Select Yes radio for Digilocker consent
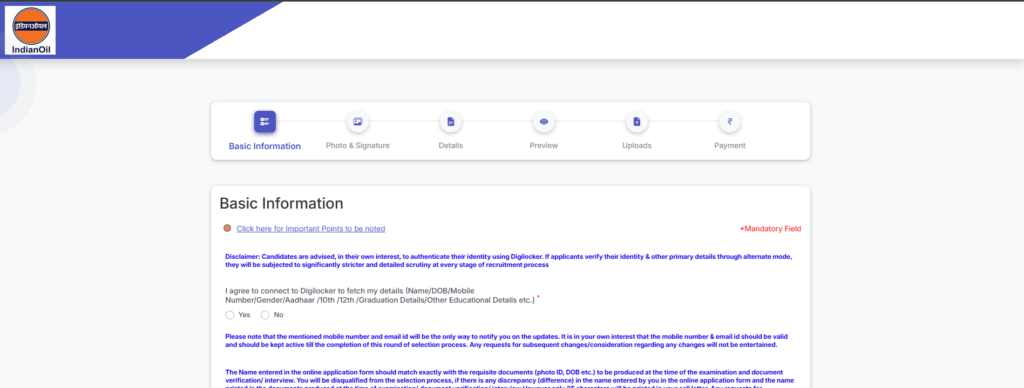The height and width of the screenshot is (388, 1024). coord(230,315)
